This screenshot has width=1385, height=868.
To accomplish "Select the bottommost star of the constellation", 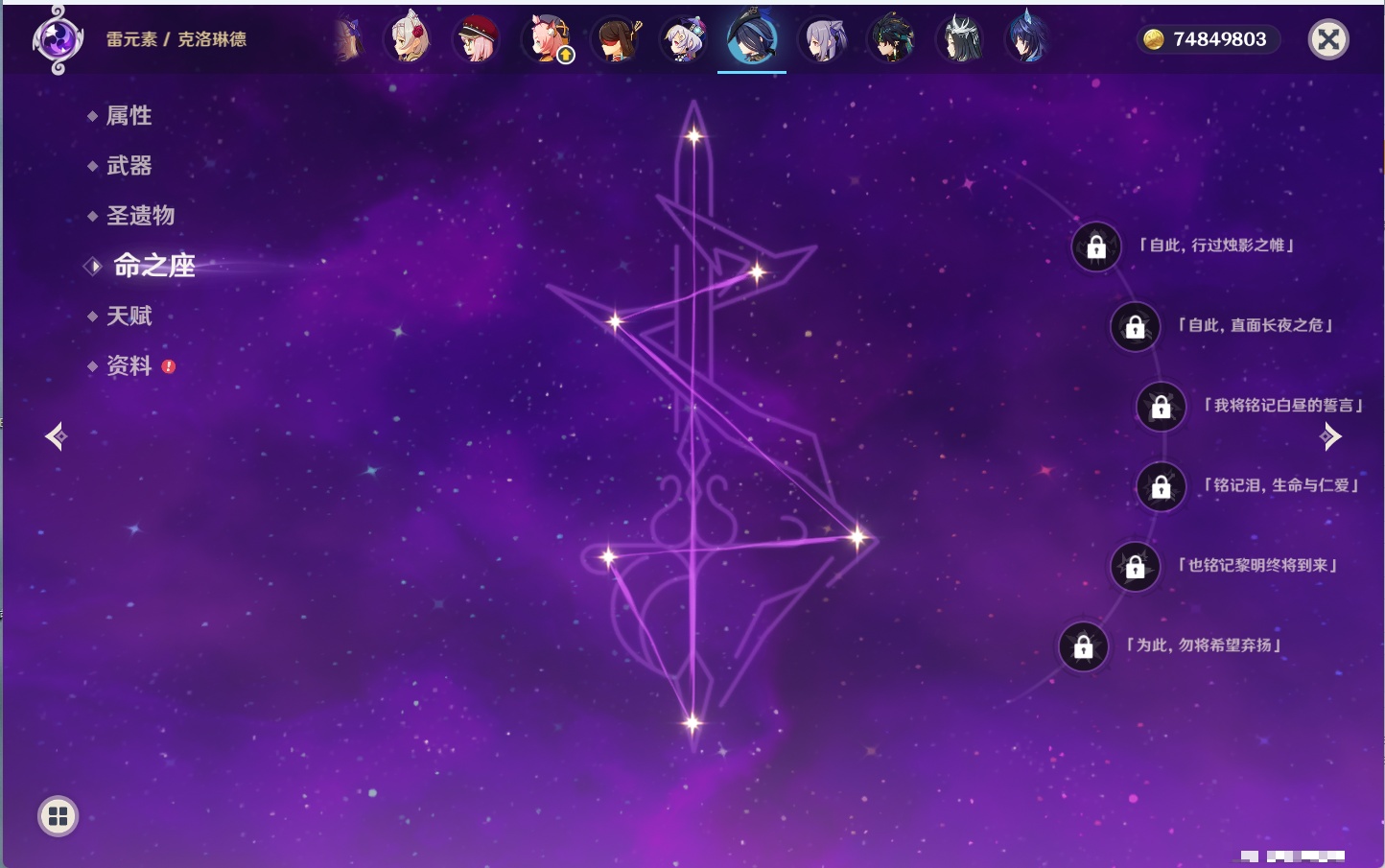I will (x=692, y=722).
